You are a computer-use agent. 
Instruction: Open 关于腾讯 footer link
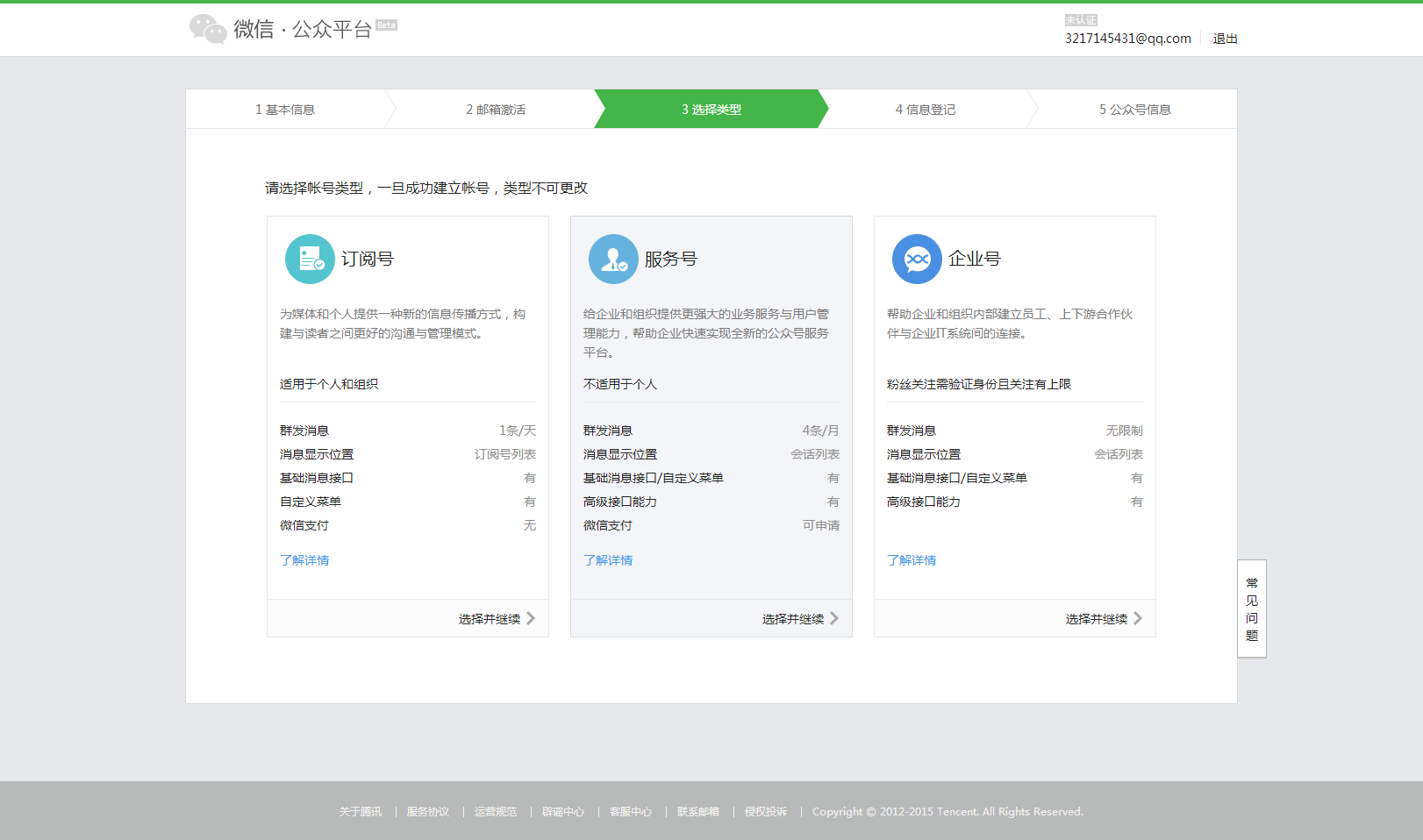pyautogui.click(x=361, y=812)
